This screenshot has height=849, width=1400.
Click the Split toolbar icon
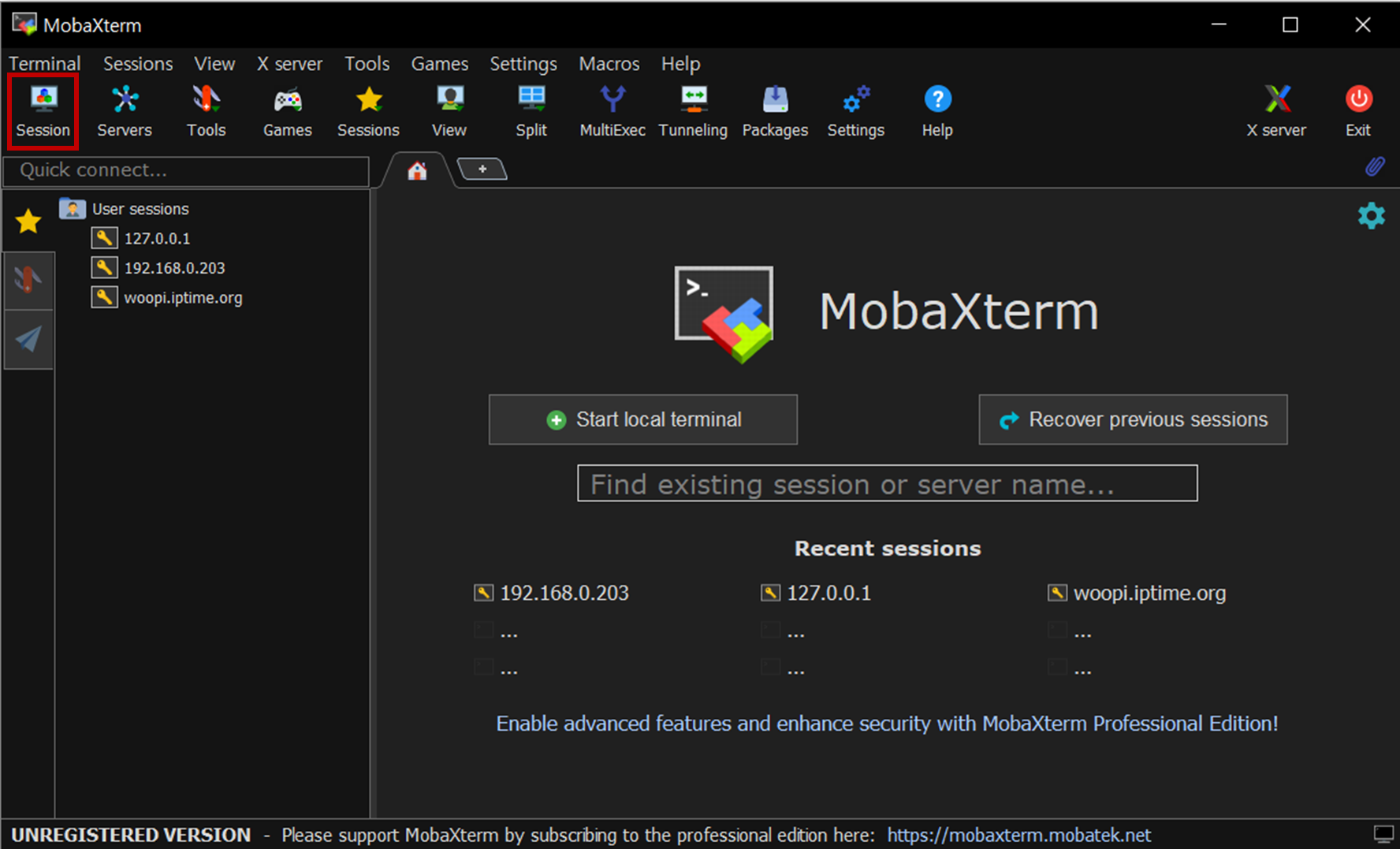click(531, 111)
